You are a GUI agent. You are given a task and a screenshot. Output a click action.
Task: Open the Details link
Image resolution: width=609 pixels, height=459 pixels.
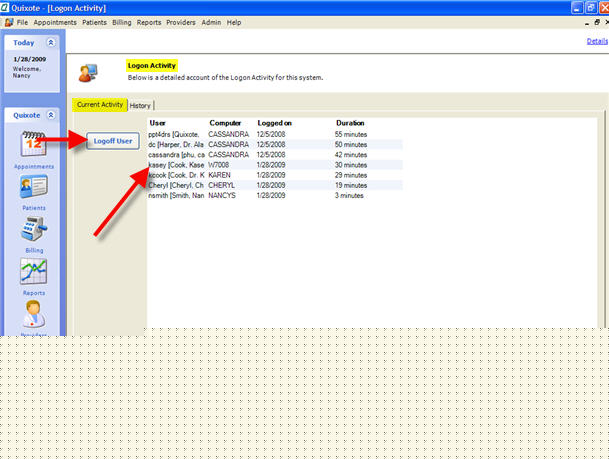pyautogui.click(x=597, y=41)
